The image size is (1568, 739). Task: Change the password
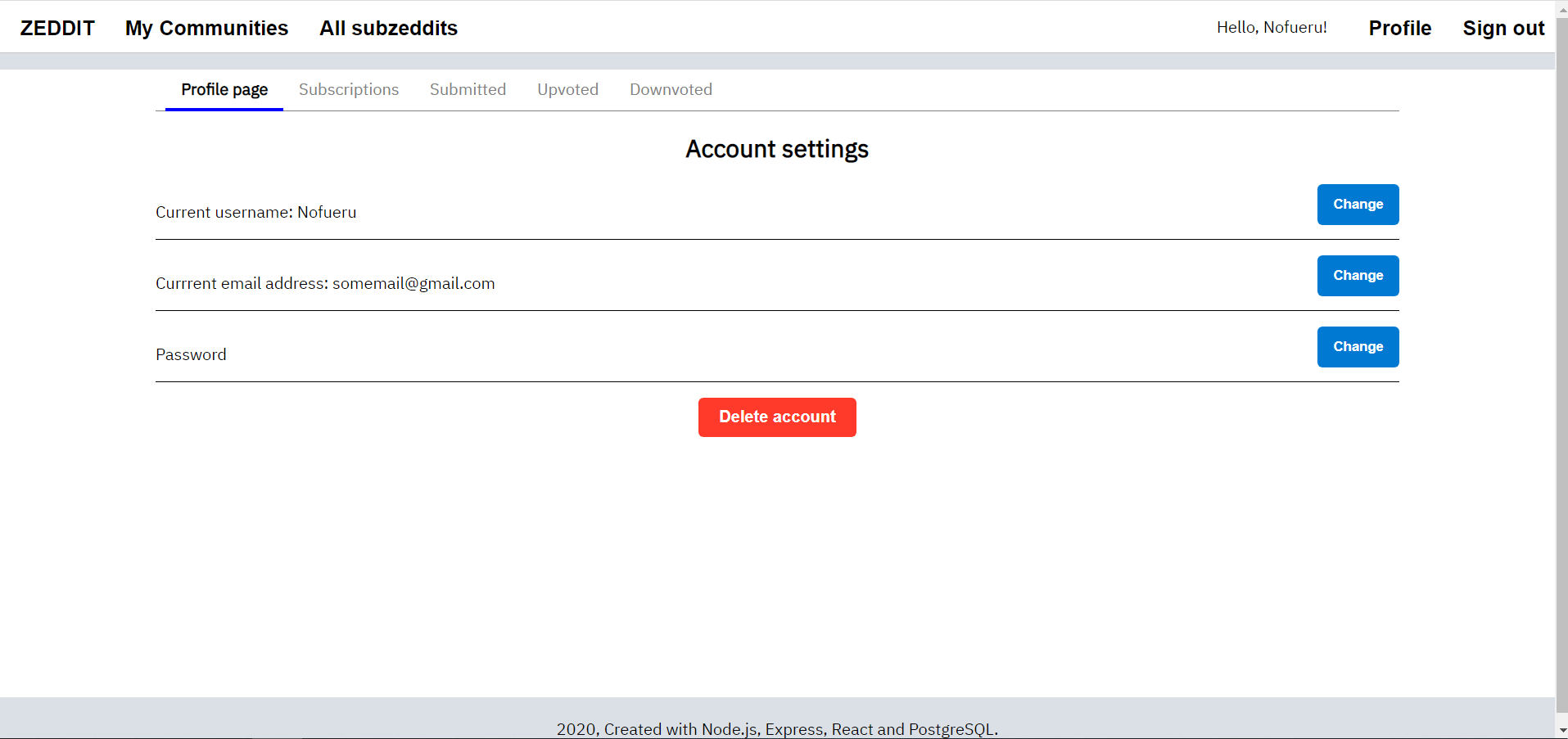pos(1358,347)
